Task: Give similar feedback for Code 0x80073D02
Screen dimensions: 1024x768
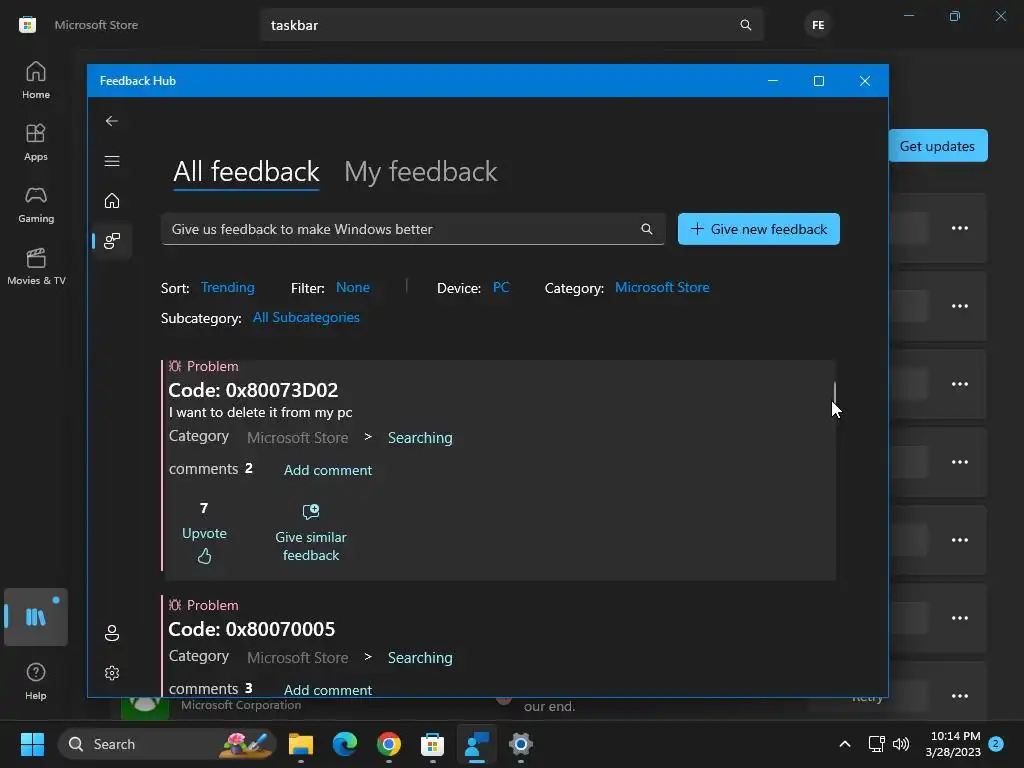Action: click(311, 533)
